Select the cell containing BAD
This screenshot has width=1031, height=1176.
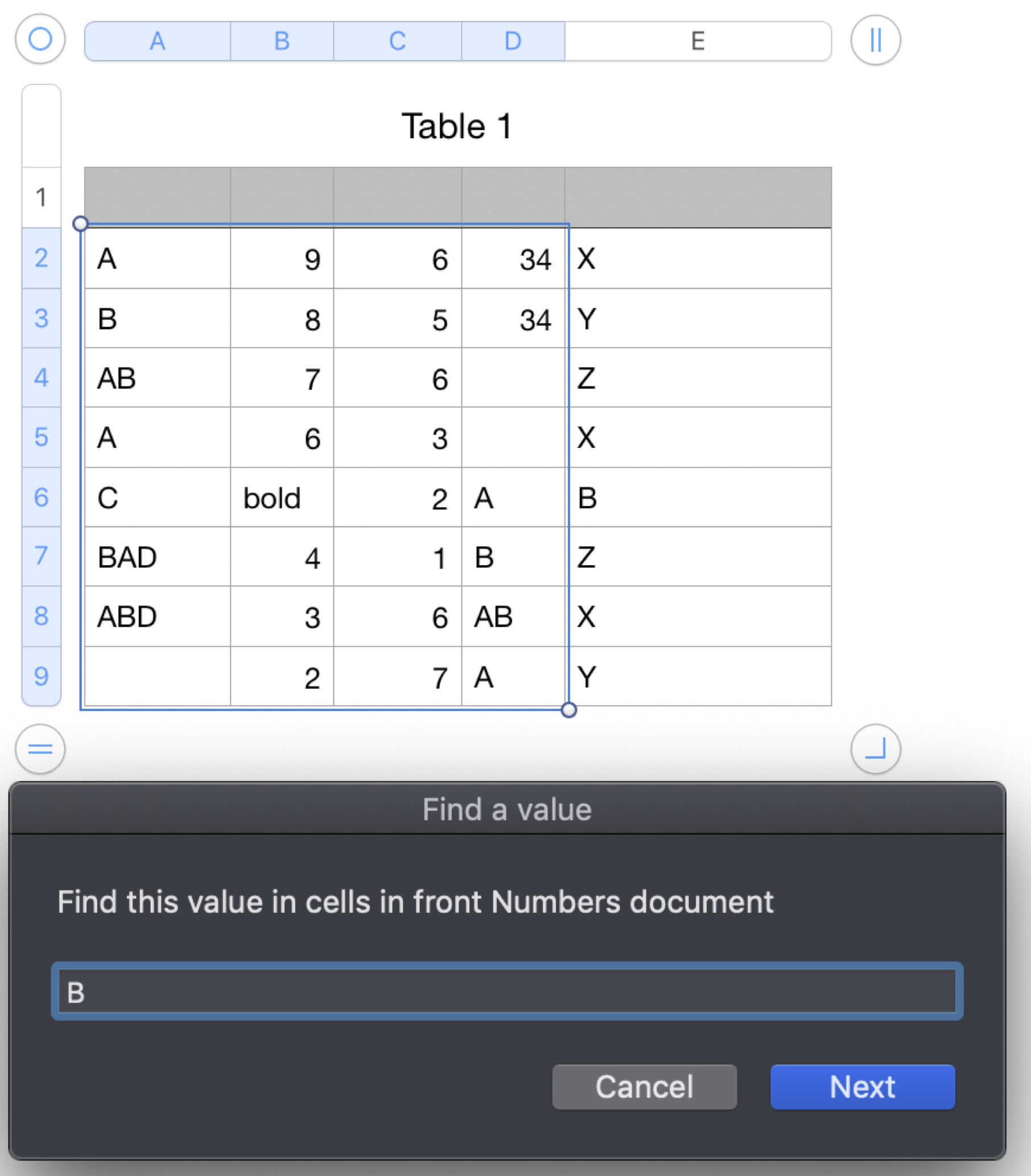158,557
